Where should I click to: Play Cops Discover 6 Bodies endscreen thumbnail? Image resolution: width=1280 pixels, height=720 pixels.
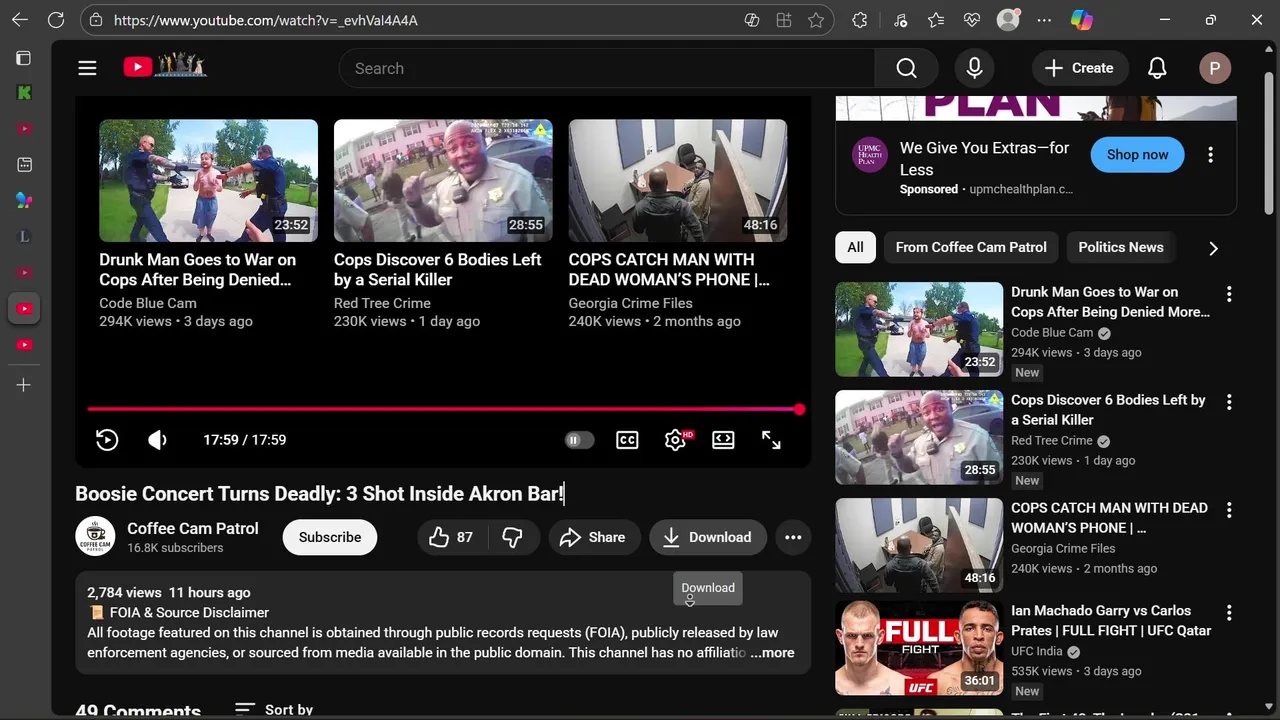[443, 181]
